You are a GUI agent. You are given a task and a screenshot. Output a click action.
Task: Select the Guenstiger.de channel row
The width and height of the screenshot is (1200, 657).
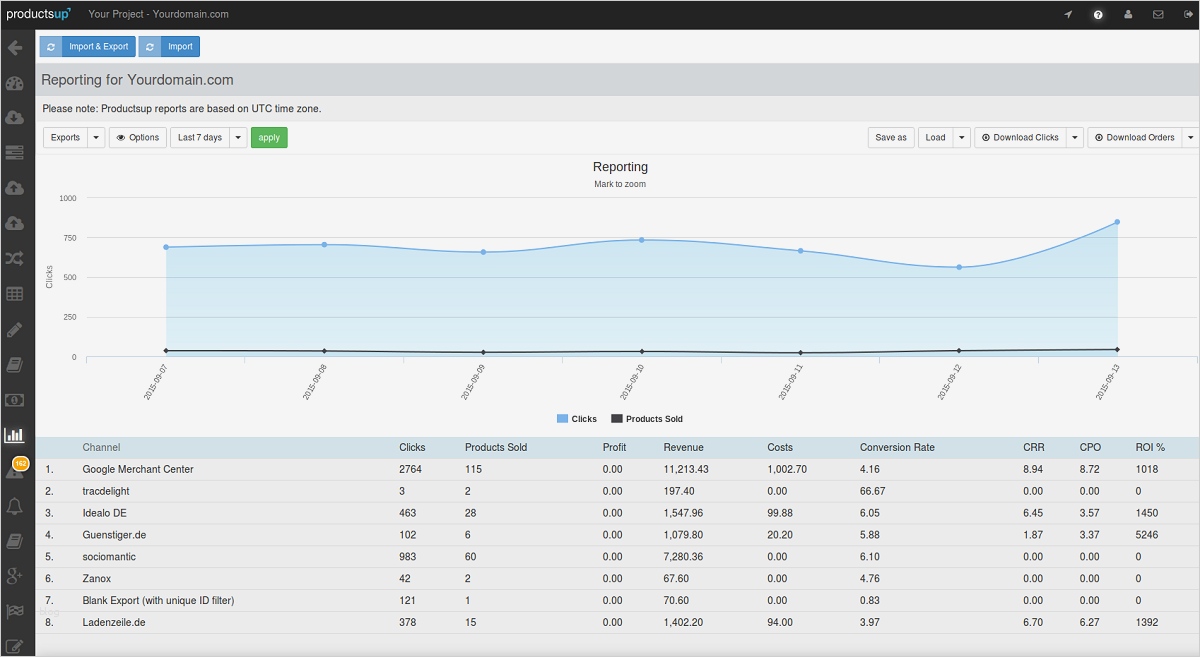pos(617,535)
